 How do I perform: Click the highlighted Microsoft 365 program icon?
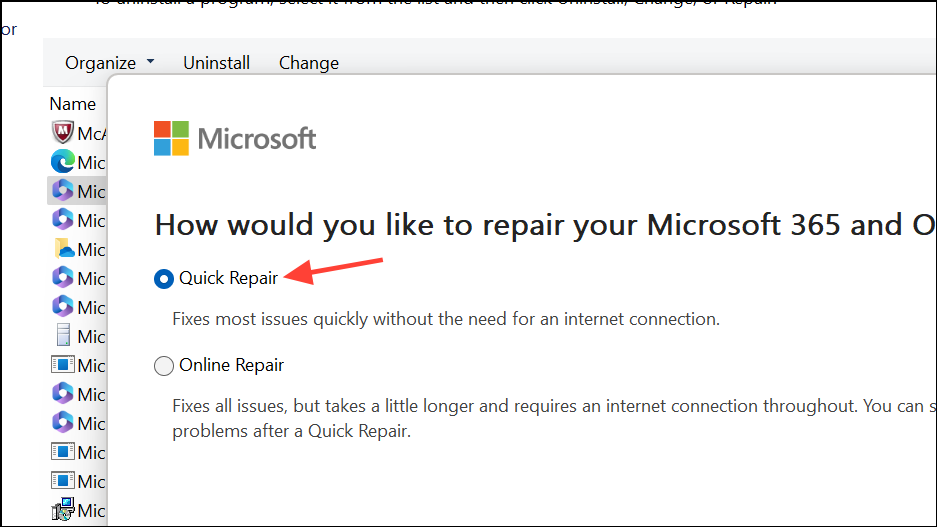point(62,191)
